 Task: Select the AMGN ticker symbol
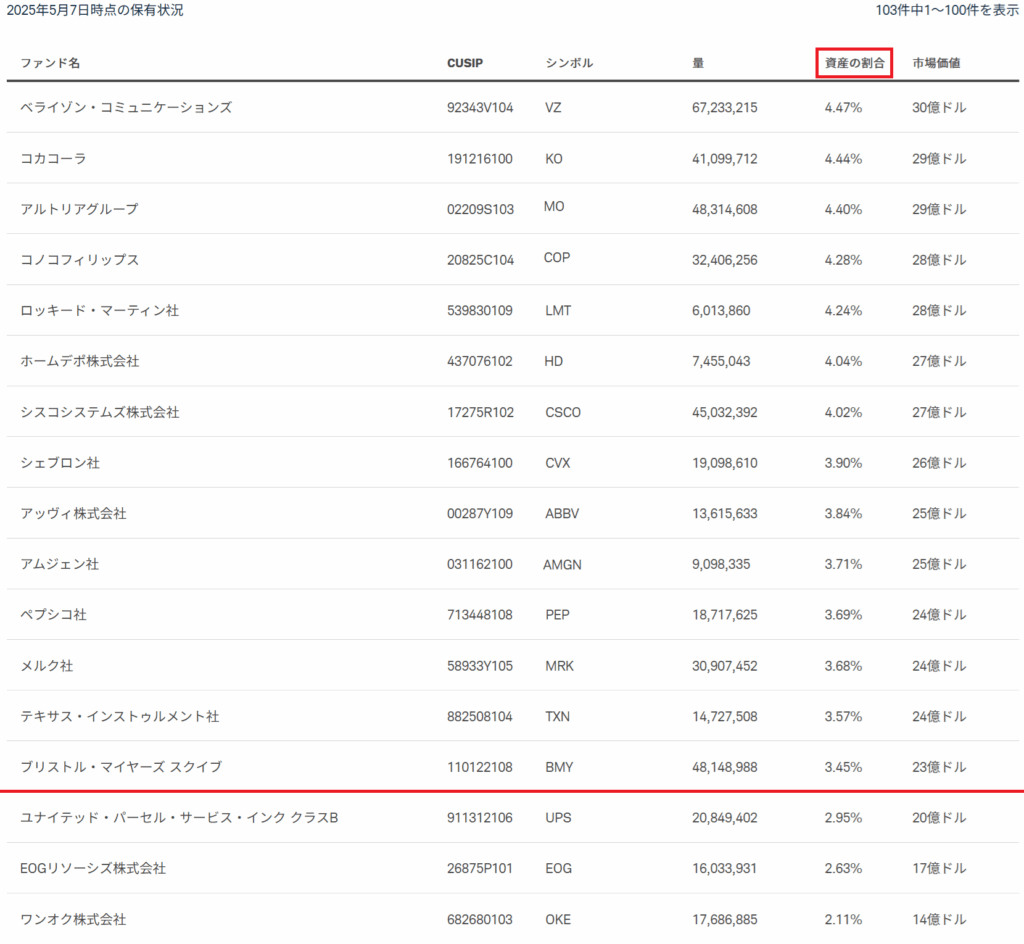(562, 565)
